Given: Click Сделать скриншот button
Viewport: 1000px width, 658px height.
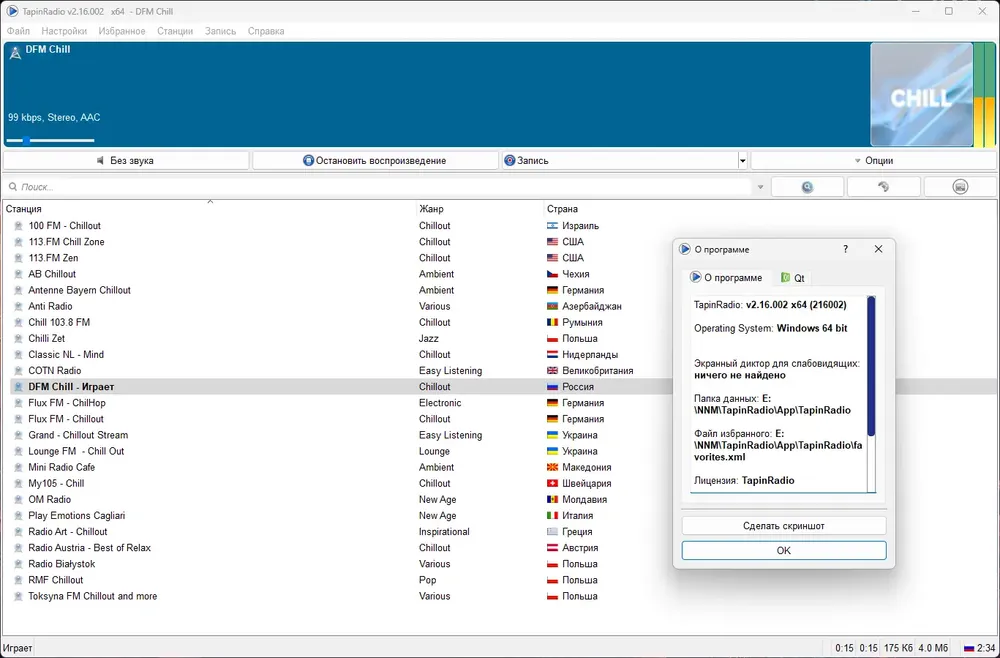Looking at the screenshot, I should (x=784, y=526).
